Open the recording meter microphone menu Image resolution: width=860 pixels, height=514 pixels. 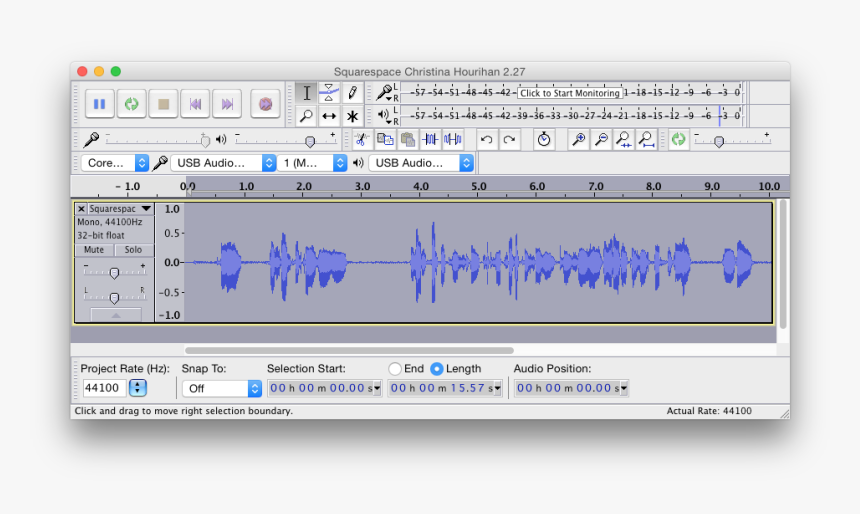(x=385, y=93)
